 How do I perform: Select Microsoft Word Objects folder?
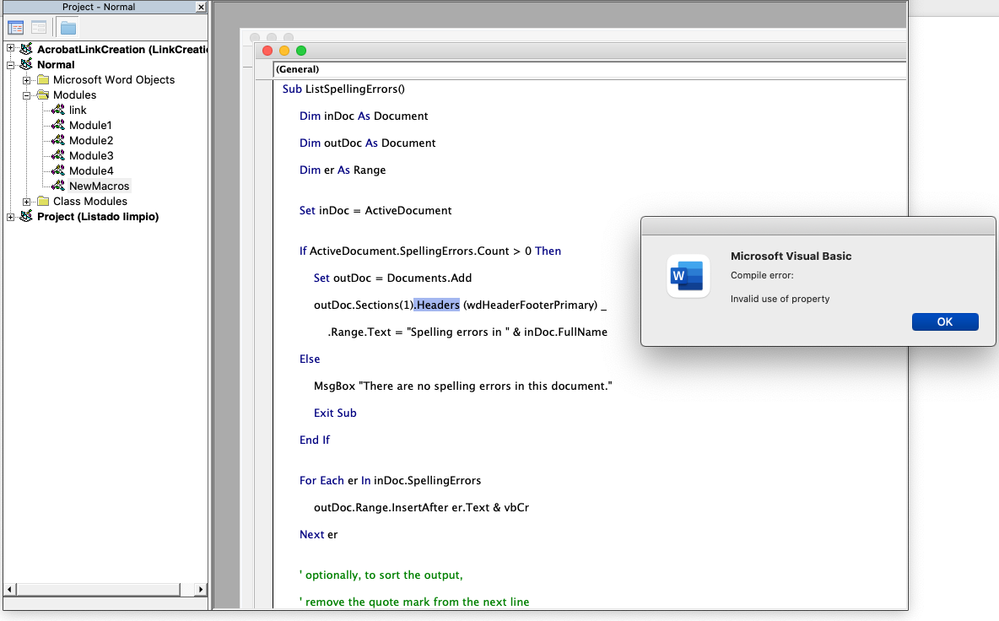coord(113,80)
